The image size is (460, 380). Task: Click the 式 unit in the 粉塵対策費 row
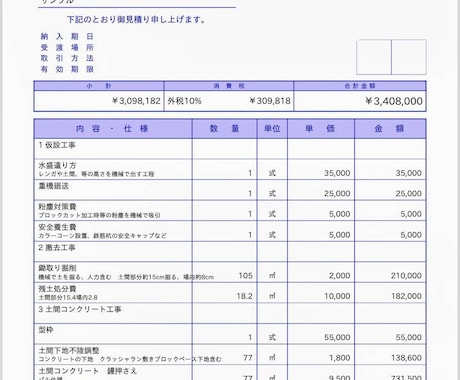pos(272,214)
